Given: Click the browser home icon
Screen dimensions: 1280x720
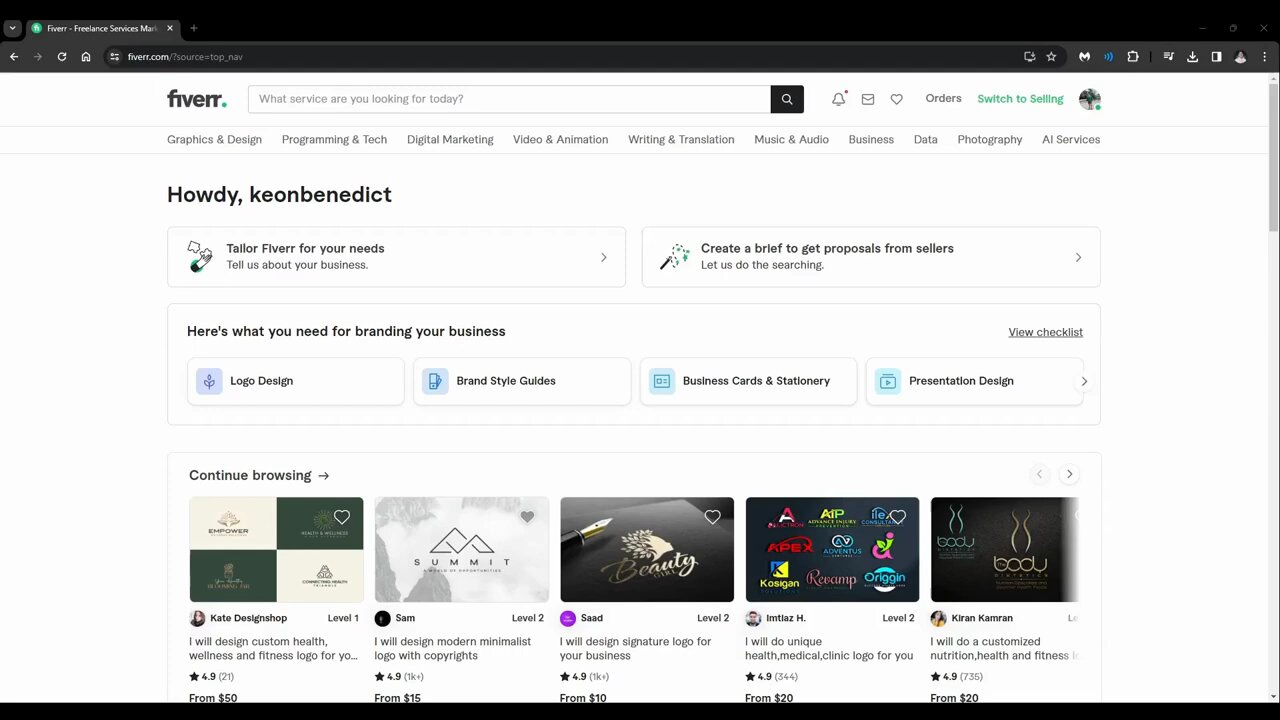Looking at the screenshot, I should [x=86, y=57].
